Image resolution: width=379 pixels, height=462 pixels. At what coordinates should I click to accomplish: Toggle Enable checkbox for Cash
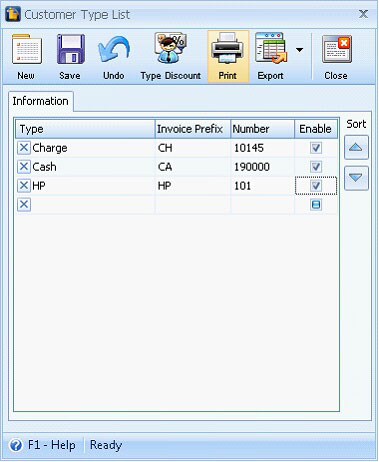(x=316, y=167)
